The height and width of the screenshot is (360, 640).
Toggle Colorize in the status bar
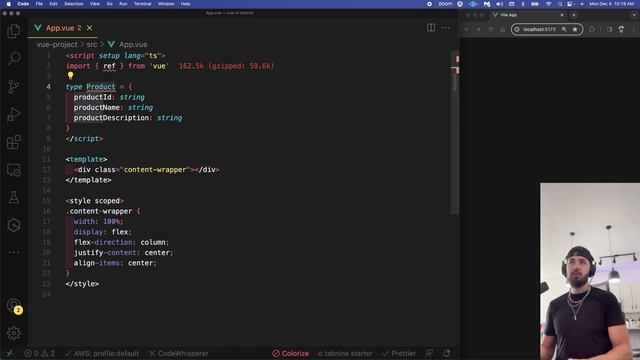pyautogui.click(x=291, y=353)
